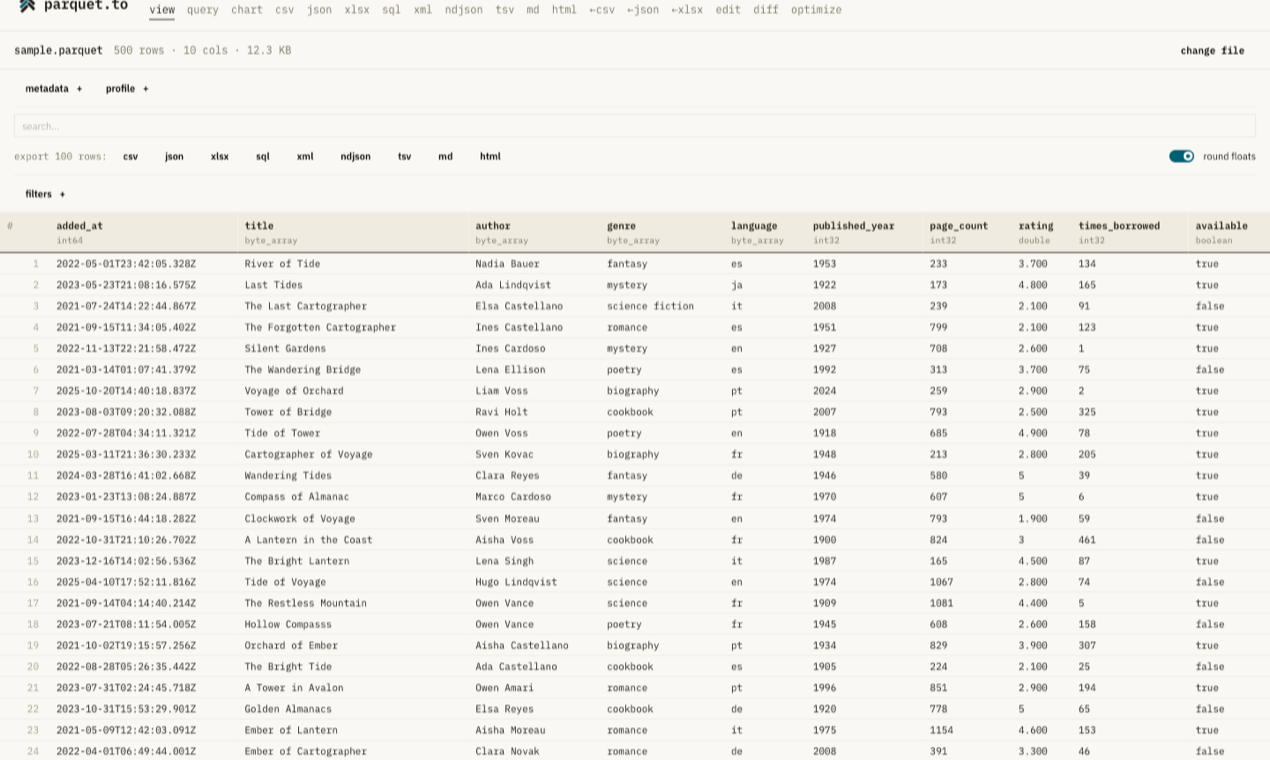Image resolution: width=1270 pixels, height=760 pixels.
Task: Click the author cell 'Hugo Lindqvist'
Action: [x=516, y=582]
